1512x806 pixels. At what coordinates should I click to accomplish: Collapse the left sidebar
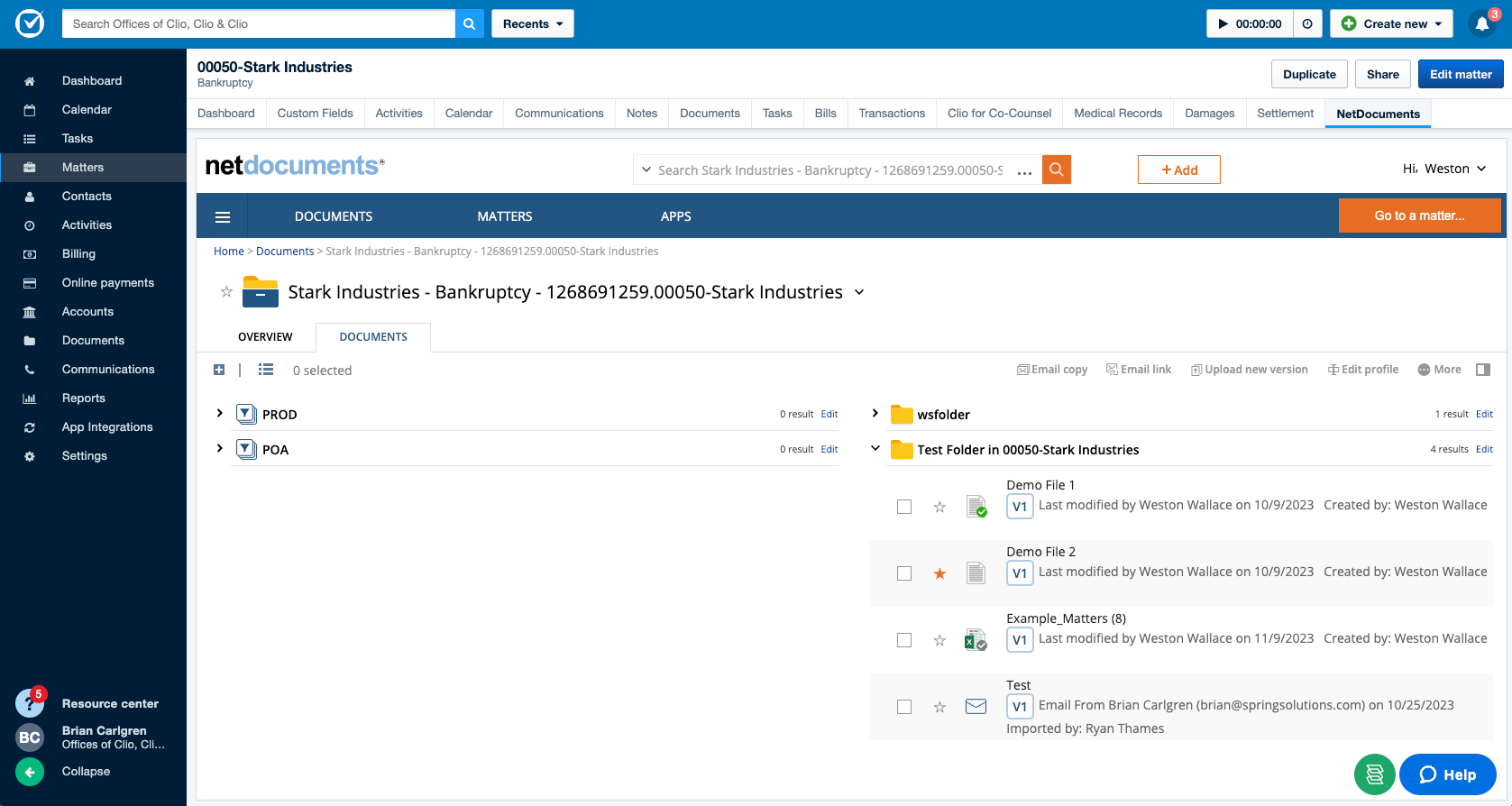pos(30,772)
